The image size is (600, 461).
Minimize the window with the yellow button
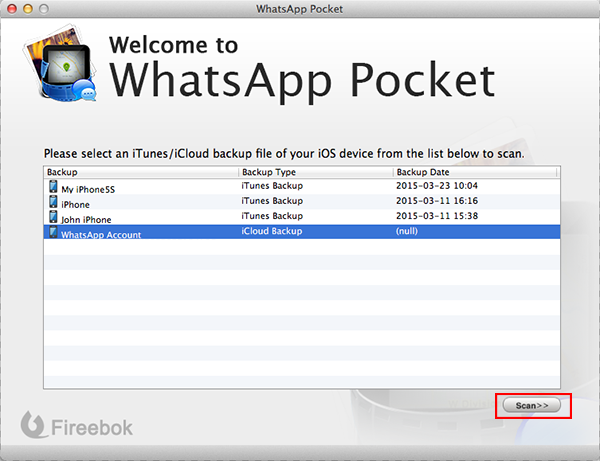(x=28, y=8)
